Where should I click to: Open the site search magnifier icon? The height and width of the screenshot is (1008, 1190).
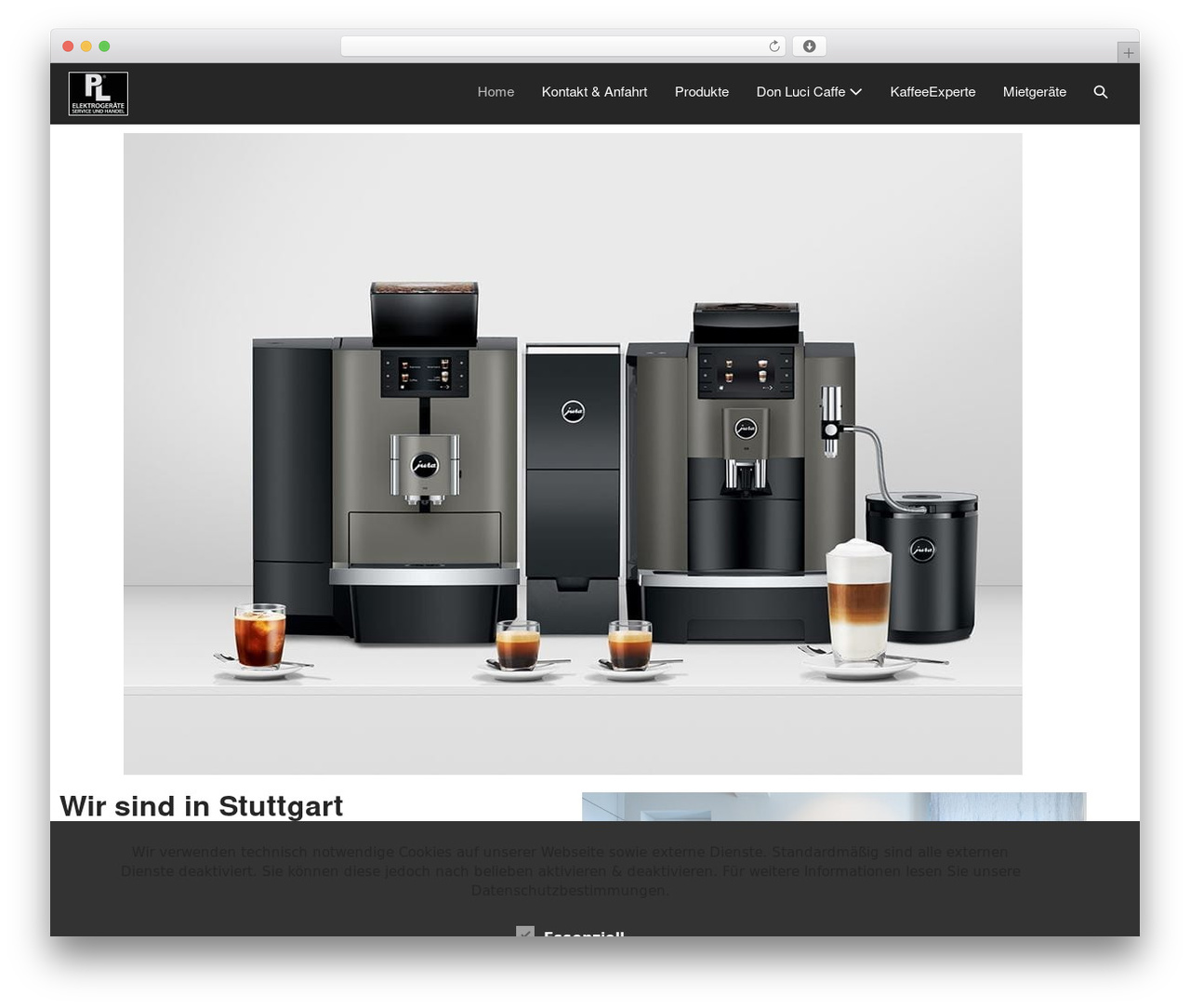(1101, 92)
